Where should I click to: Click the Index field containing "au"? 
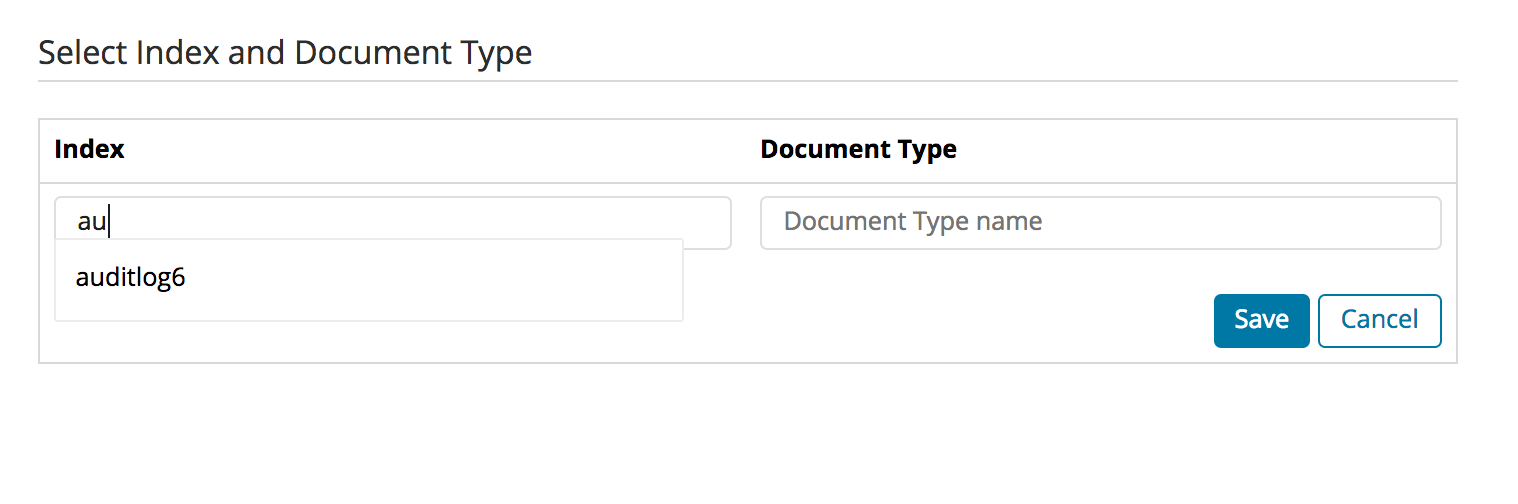point(393,222)
